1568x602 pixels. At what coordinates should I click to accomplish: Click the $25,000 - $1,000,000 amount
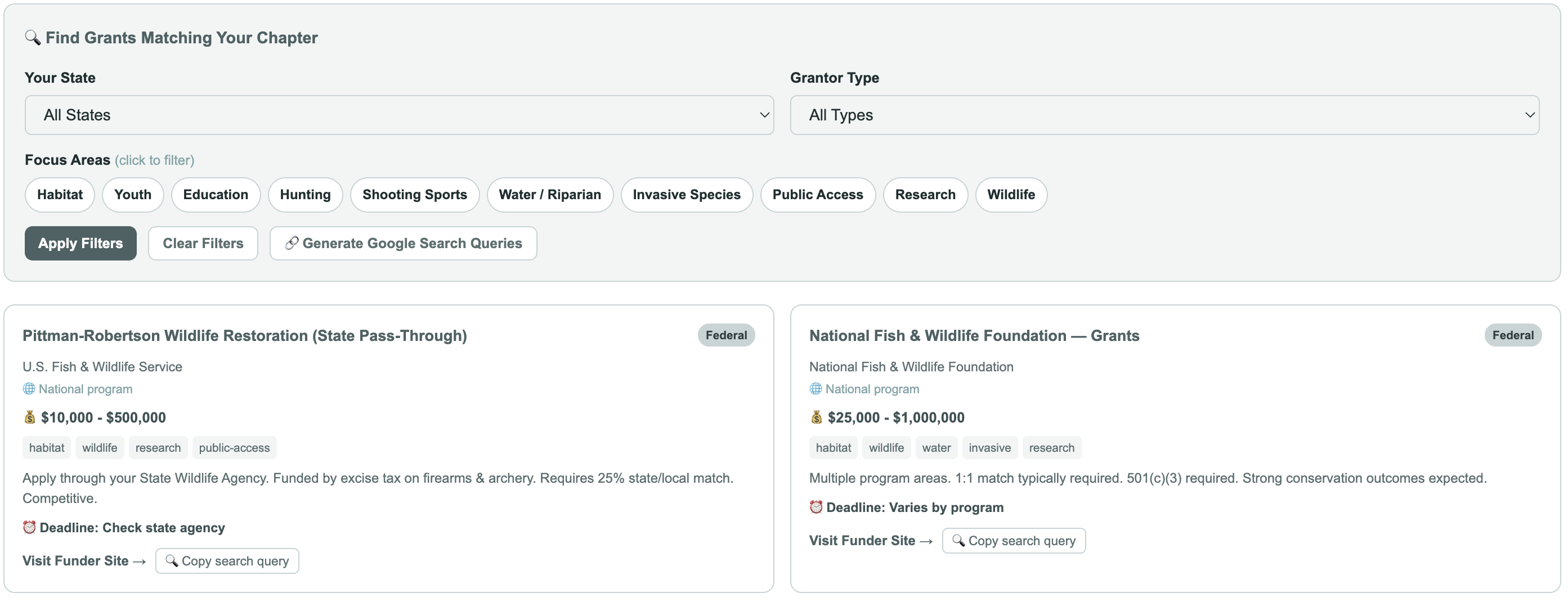point(896,417)
